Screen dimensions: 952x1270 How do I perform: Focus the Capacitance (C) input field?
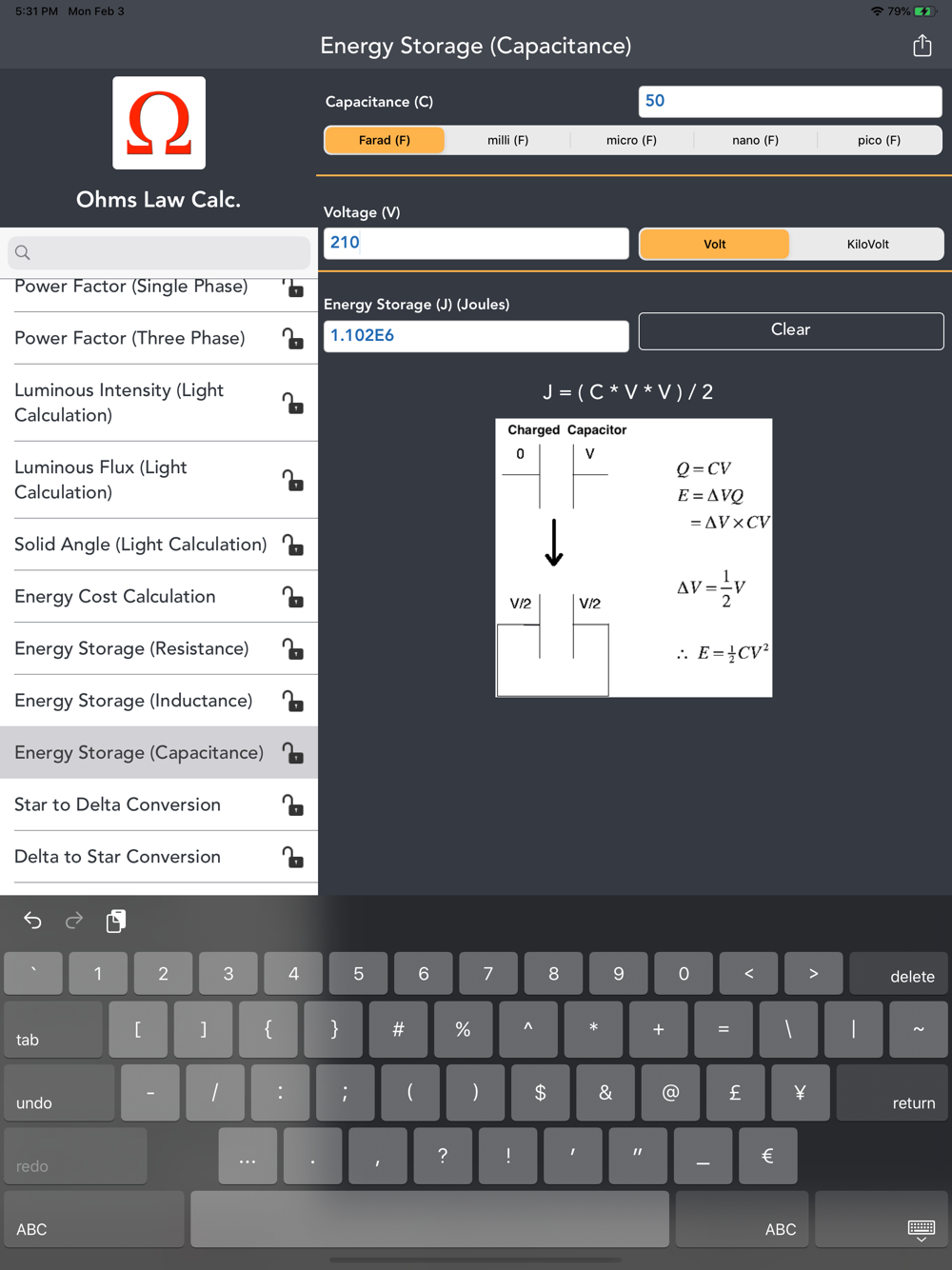click(x=790, y=101)
